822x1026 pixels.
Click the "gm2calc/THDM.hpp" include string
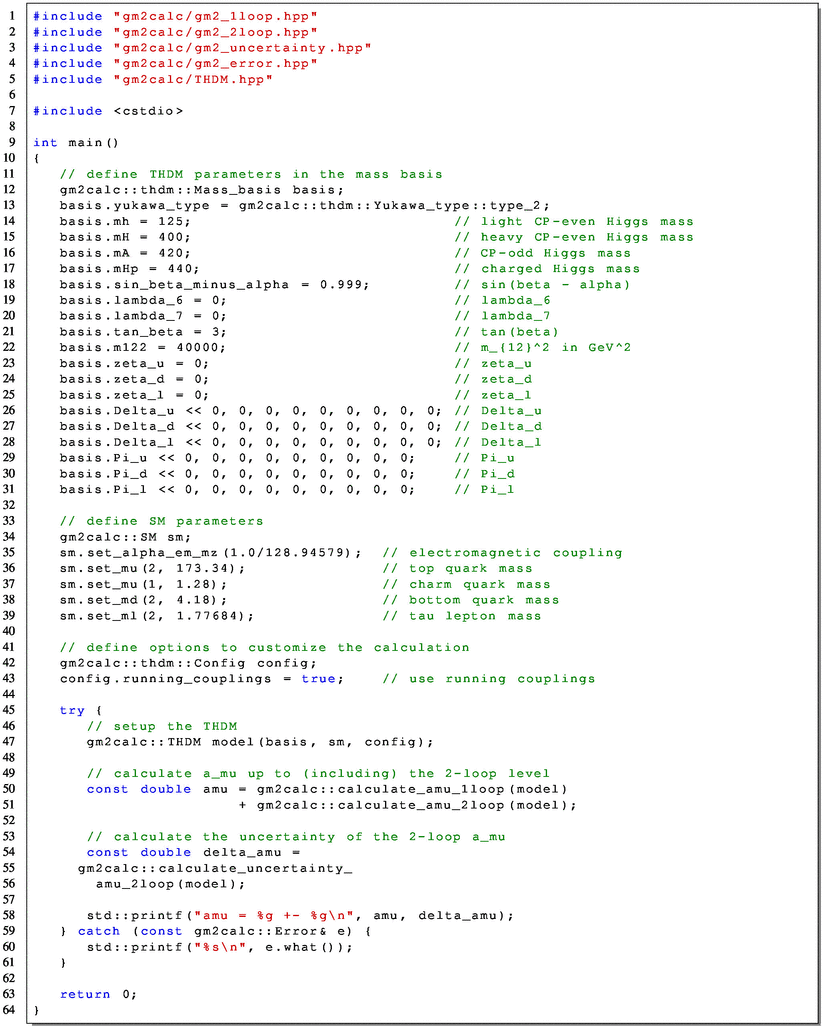tap(194, 79)
